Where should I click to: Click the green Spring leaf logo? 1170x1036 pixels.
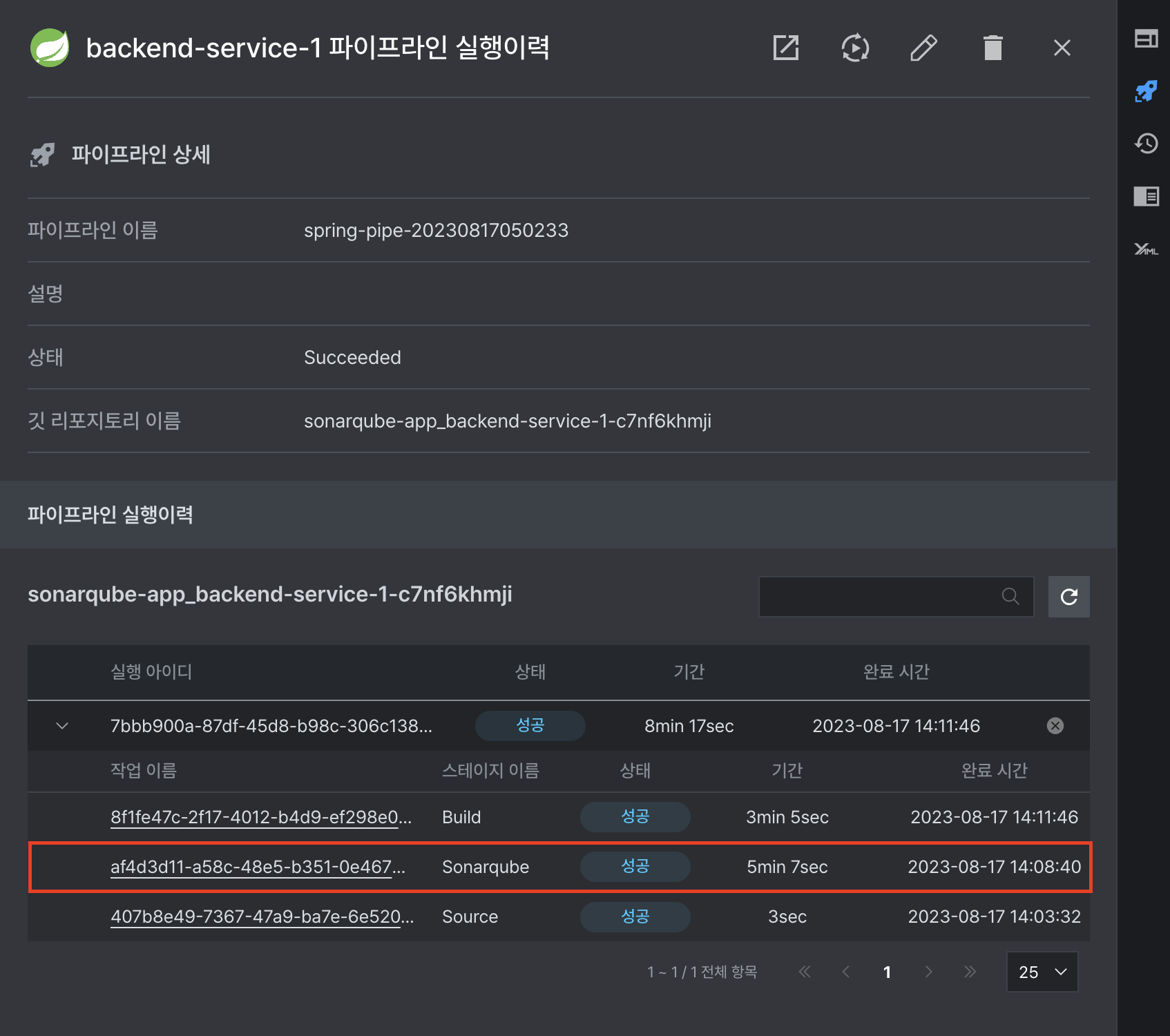click(50, 48)
